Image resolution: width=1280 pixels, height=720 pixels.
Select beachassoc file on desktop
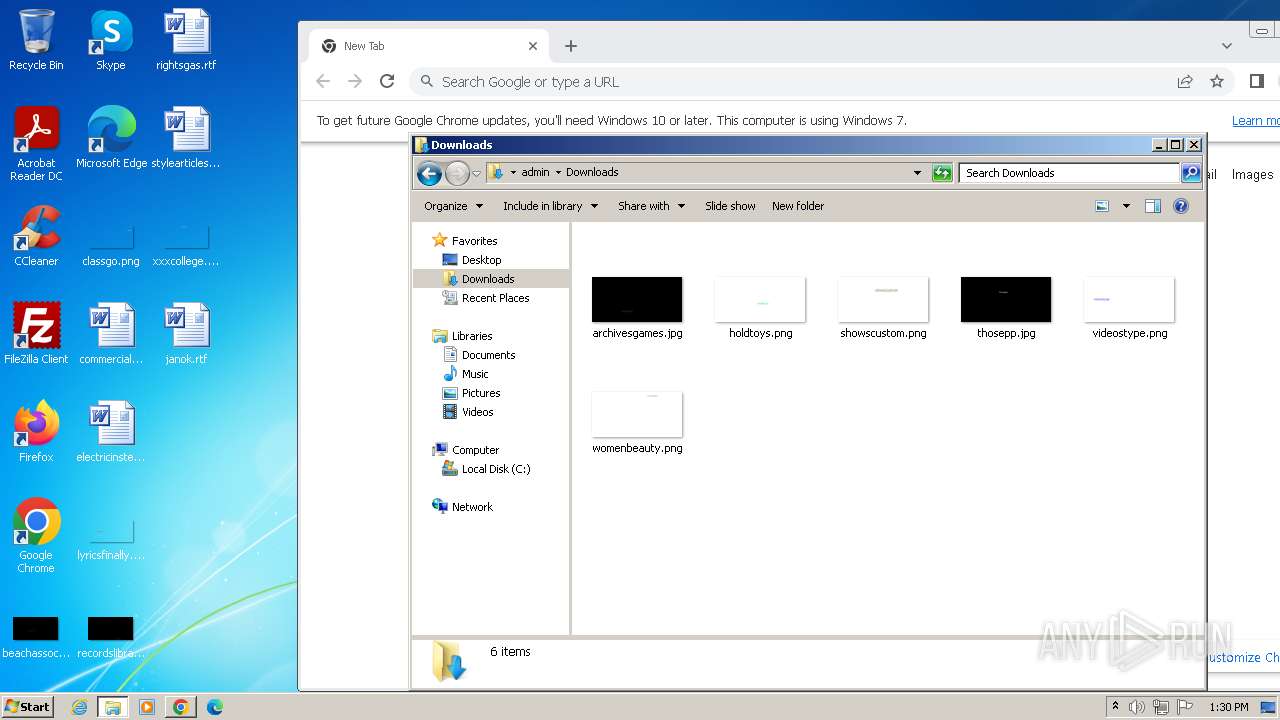point(36,638)
